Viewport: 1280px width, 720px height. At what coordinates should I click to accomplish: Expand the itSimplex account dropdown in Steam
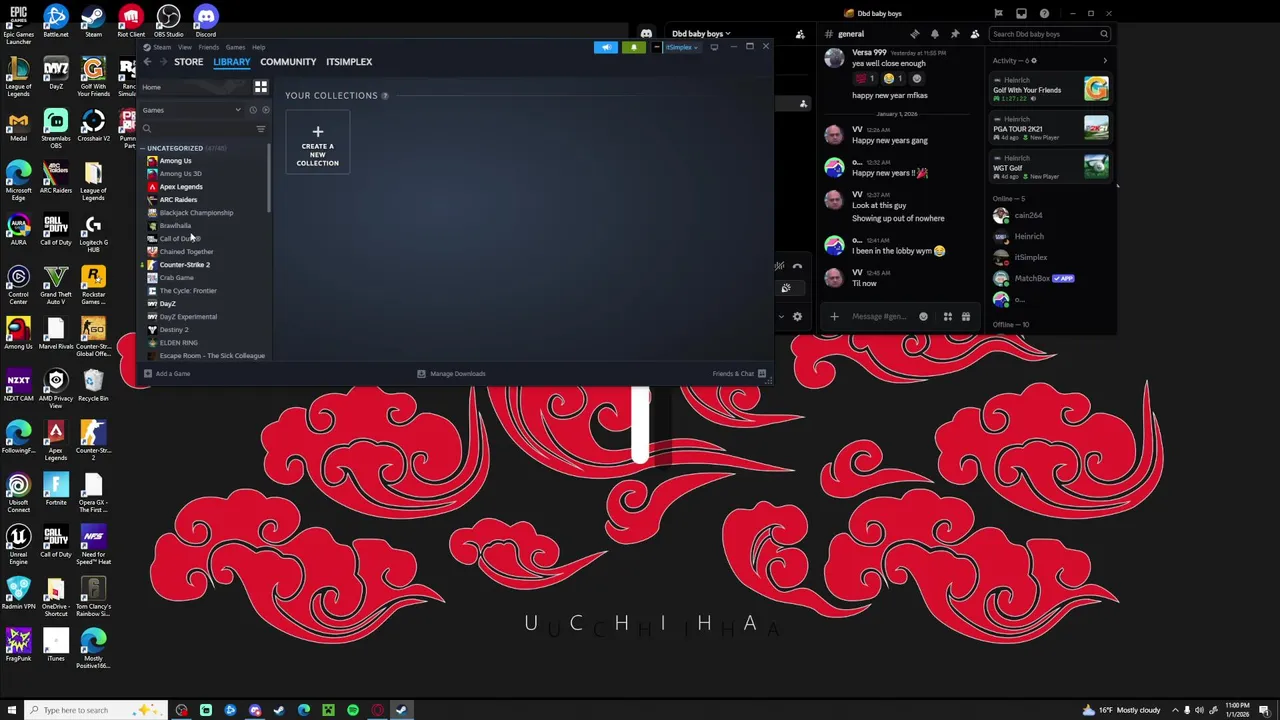pyautogui.click(x=681, y=47)
